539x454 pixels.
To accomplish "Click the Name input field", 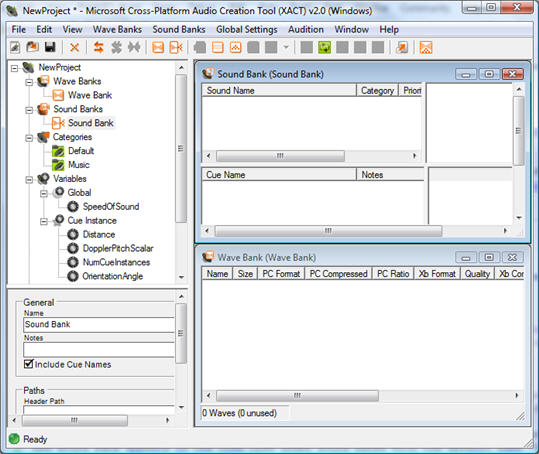I will click(x=99, y=324).
